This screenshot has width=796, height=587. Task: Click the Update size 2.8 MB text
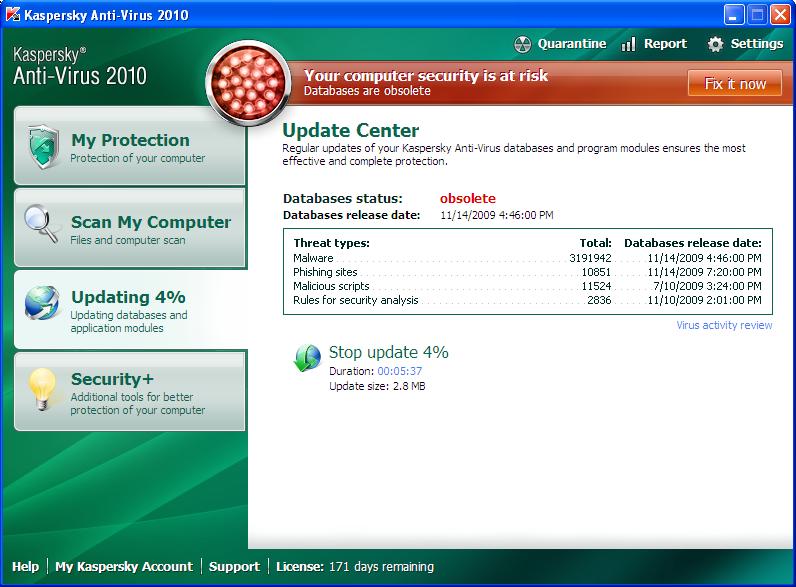click(377, 386)
